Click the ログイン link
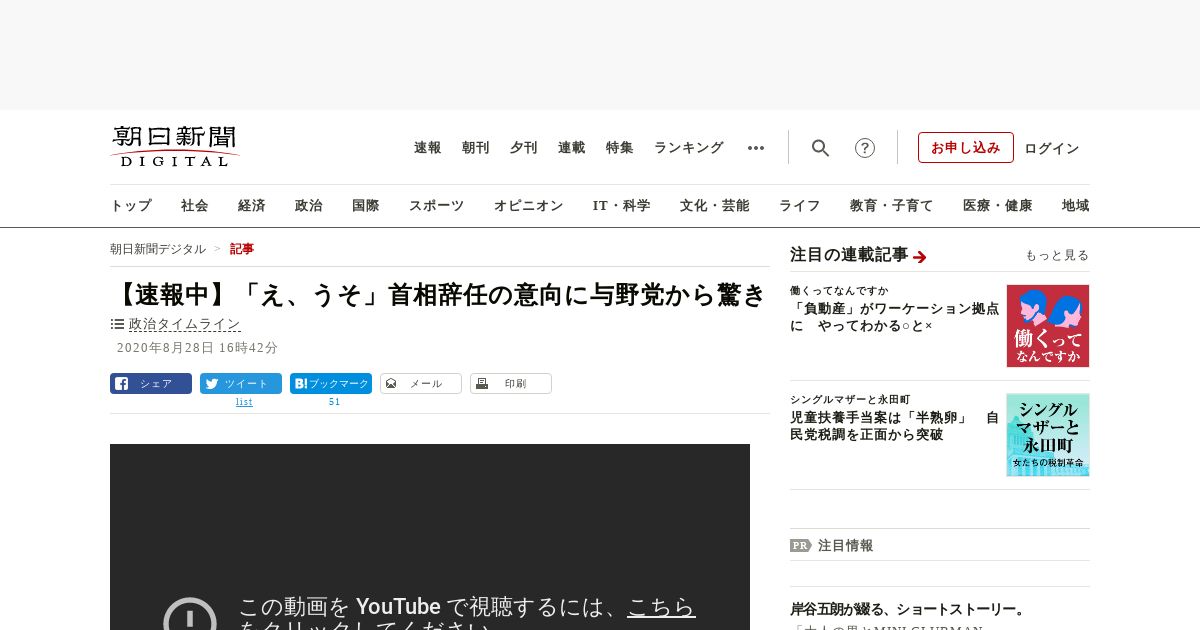This screenshot has width=1200, height=630. tap(1052, 148)
